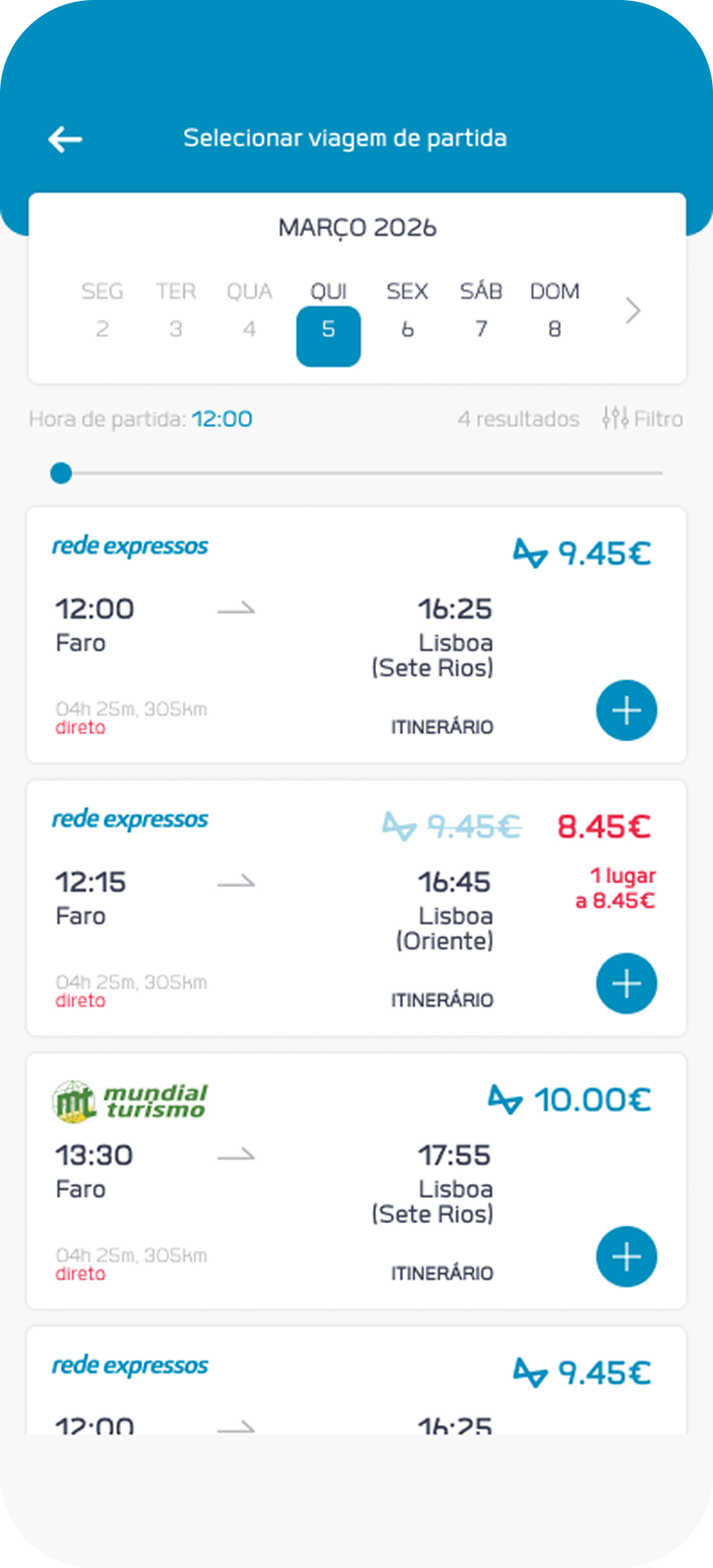Image resolution: width=713 pixels, height=1568 pixels.
Task: Open the Filtro filter options
Action: (x=642, y=419)
